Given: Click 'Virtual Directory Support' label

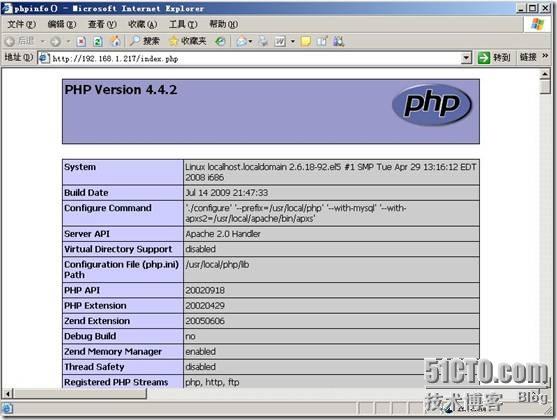Looking at the screenshot, I should click(118, 249).
